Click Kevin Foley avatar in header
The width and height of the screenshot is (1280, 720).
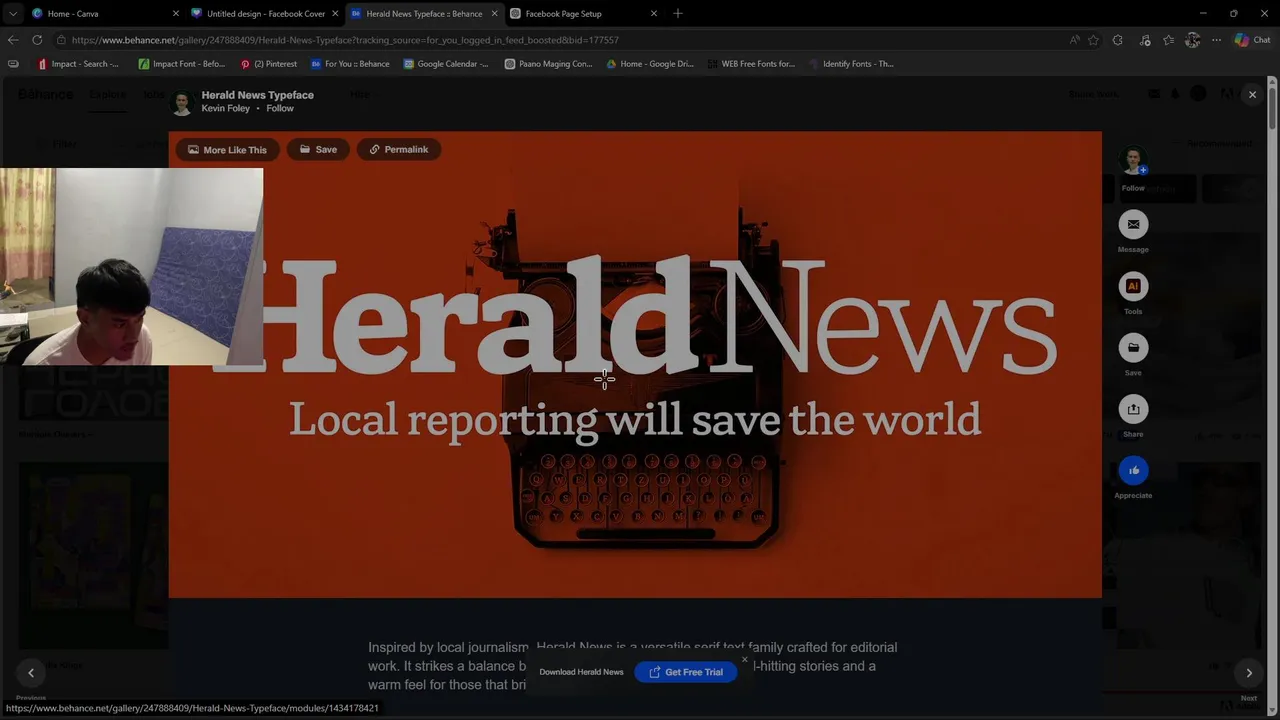pyautogui.click(x=182, y=102)
